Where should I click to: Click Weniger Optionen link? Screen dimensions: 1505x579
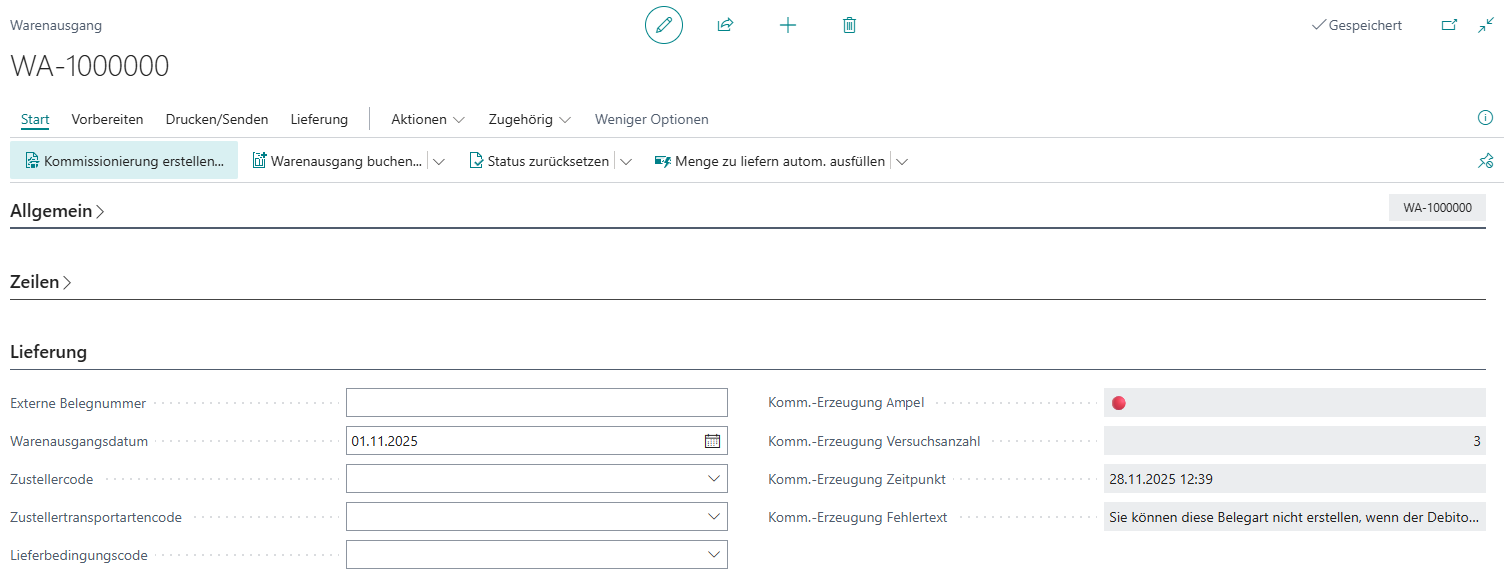tap(651, 119)
